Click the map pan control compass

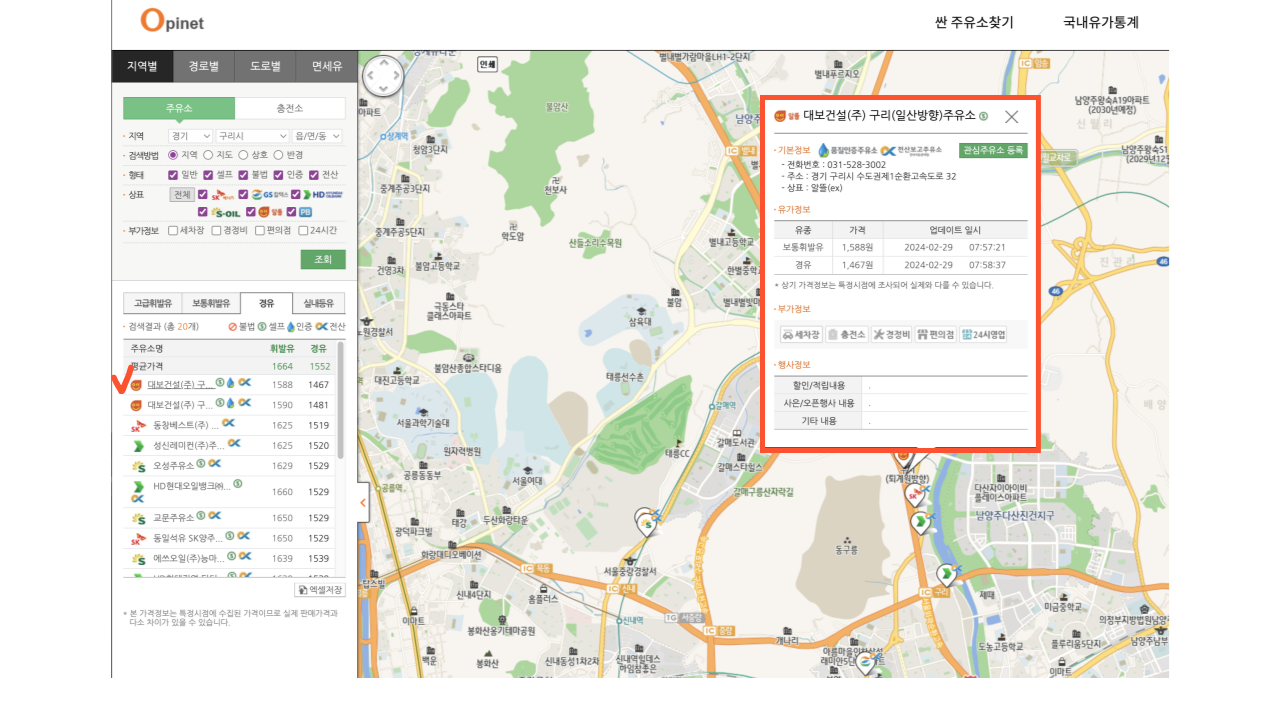383,76
